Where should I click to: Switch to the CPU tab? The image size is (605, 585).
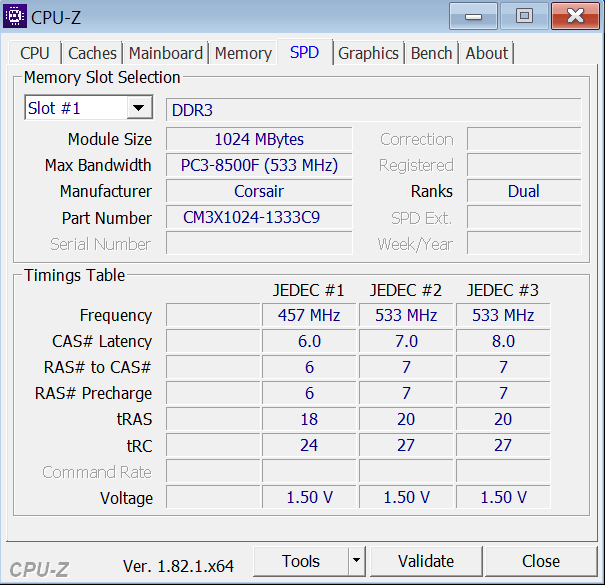[x=35, y=53]
